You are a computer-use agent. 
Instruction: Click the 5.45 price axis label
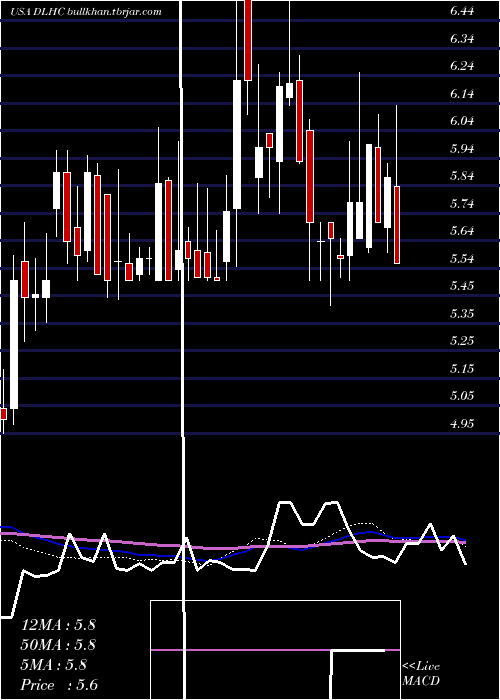pyautogui.click(x=462, y=286)
